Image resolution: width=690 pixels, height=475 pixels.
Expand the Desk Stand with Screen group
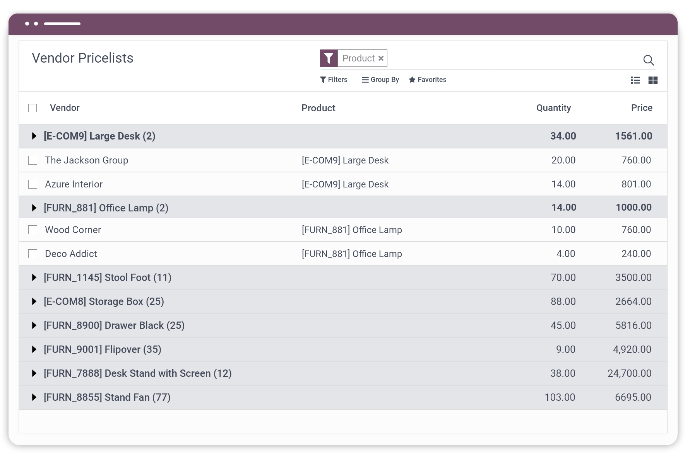pyautogui.click(x=34, y=373)
